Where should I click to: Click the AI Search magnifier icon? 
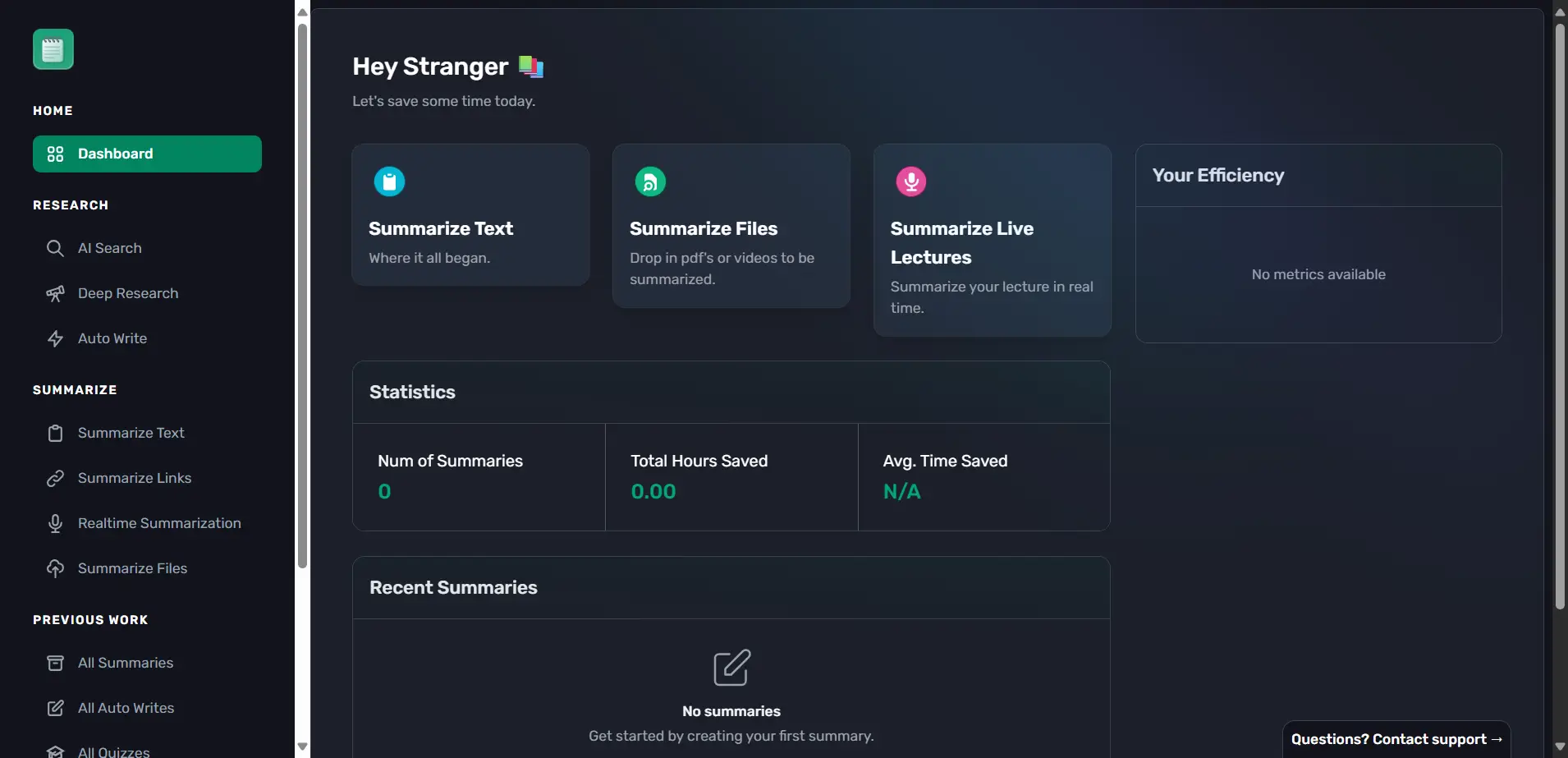(x=55, y=248)
